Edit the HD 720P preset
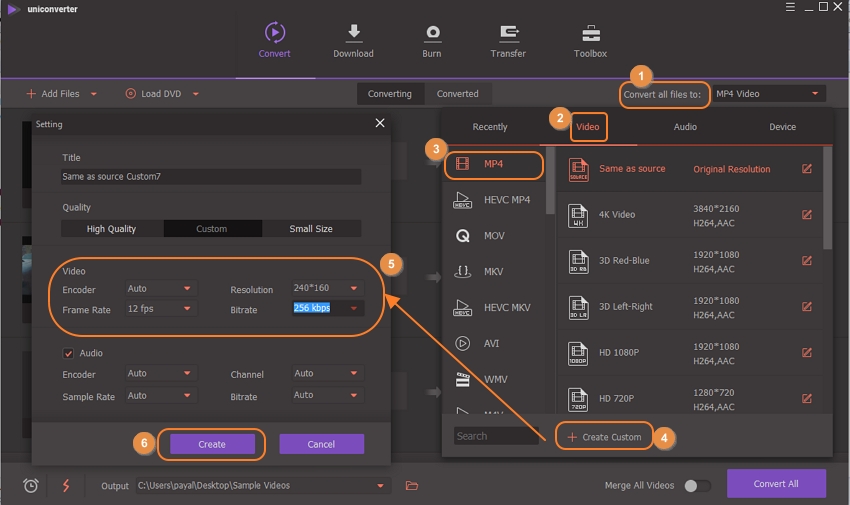This screenshot has width=850, height=505. [x=807, y=399]
